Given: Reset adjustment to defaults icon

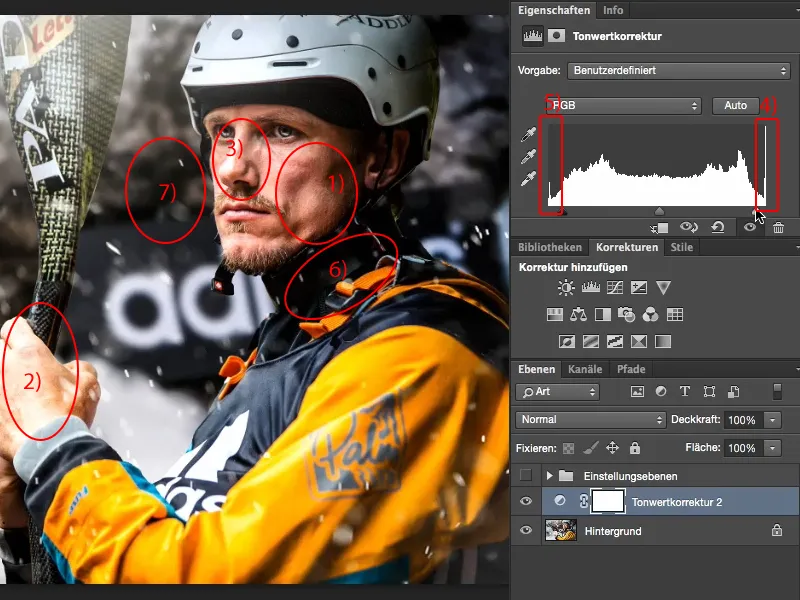Looking at the screenshot, I should pyautogui.click(x=718, y=227).
